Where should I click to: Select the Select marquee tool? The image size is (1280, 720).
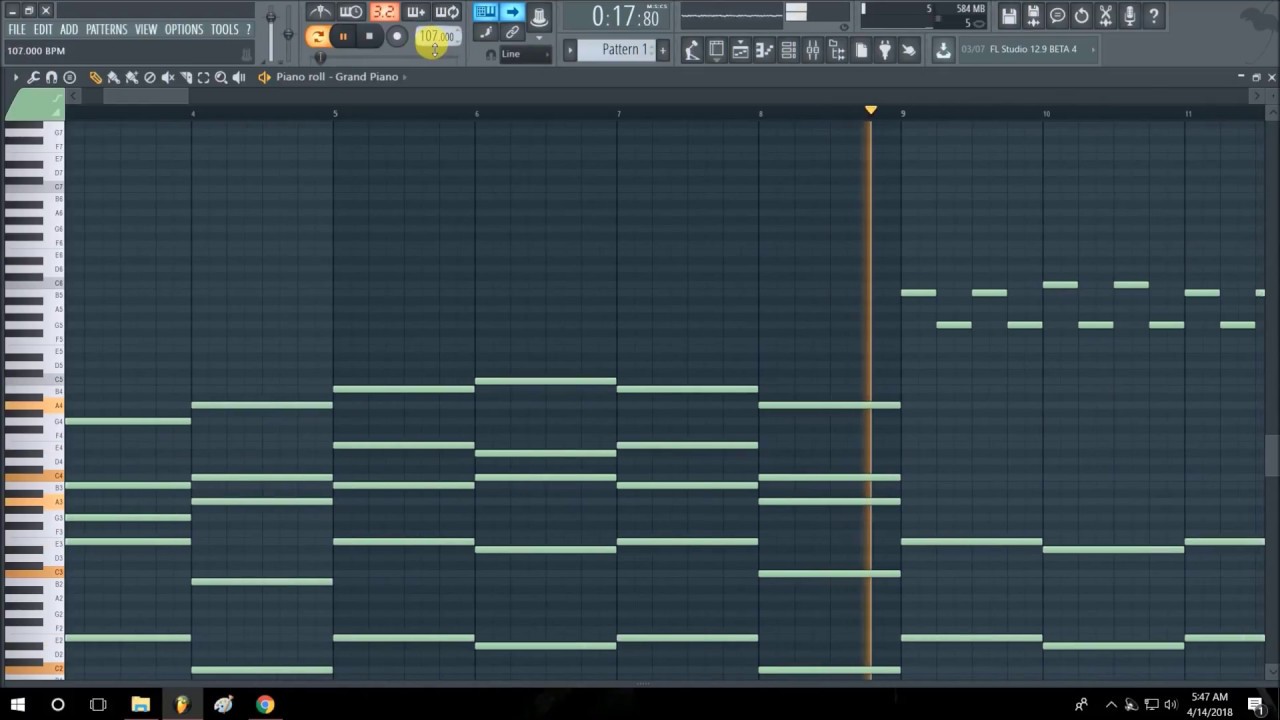(x=203, y=77)
